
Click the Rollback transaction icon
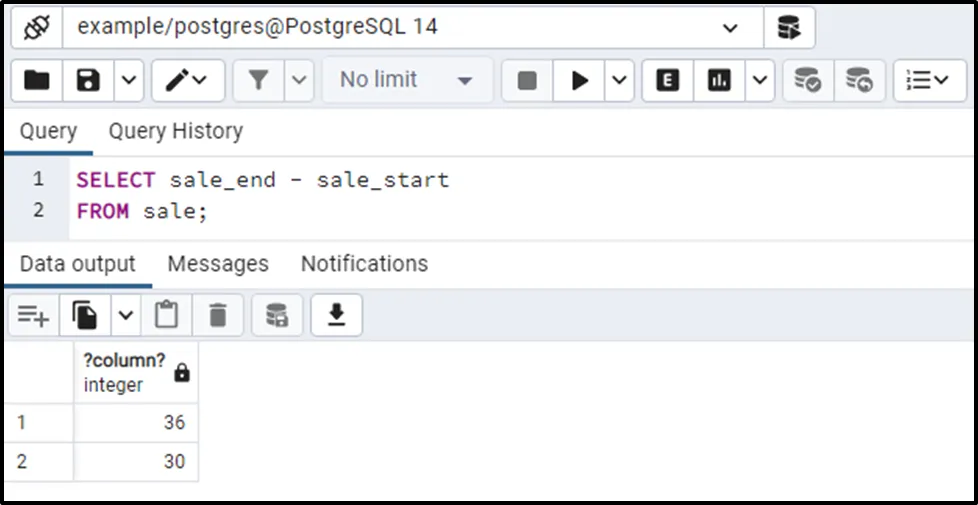coord(858,81)
